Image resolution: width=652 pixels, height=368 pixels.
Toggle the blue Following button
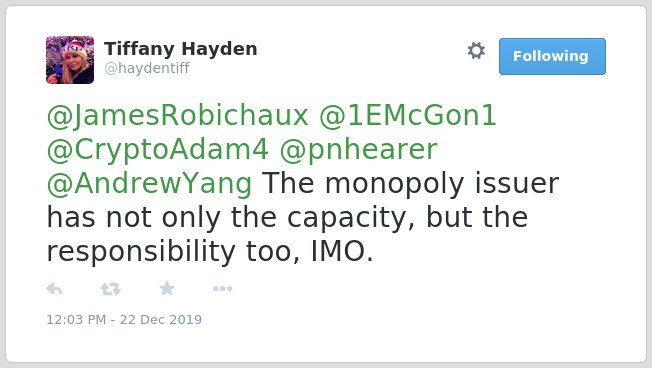coord(552,57)
